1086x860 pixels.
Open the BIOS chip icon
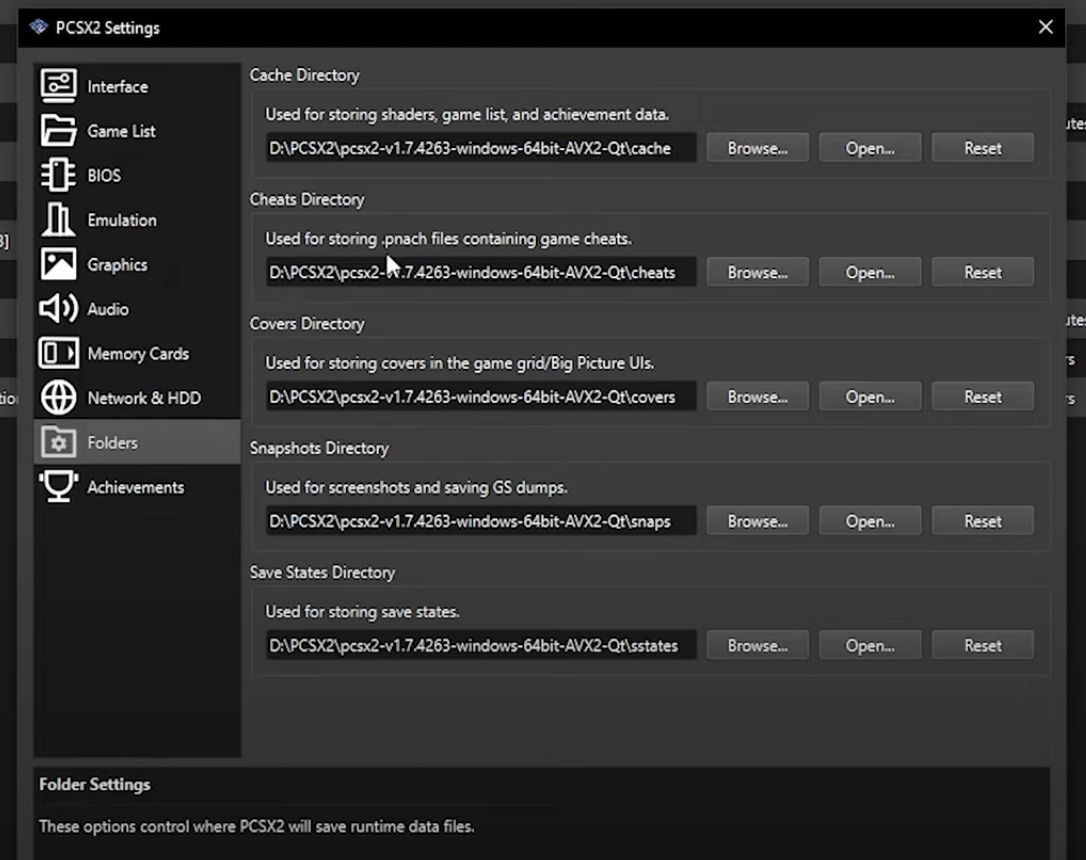(x=58, y=175)
